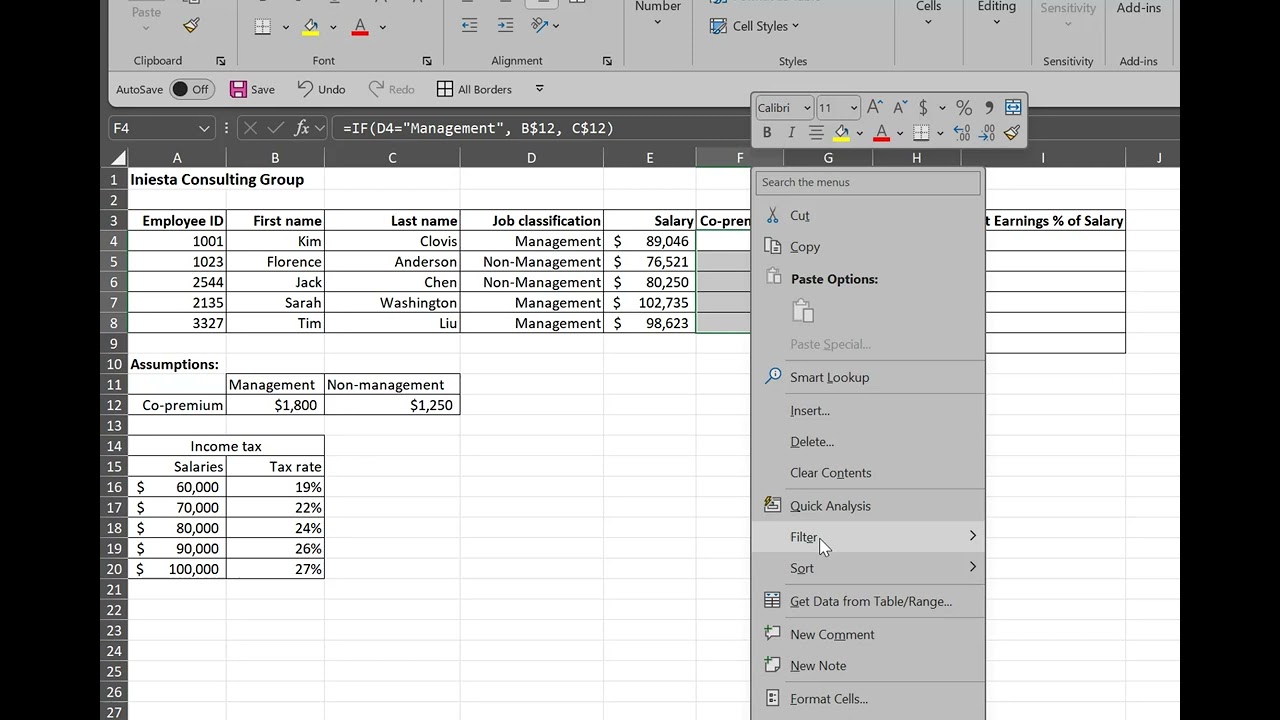Apply Accounting dollar format in mini toolbar
Image resolution: width=1280 pixels, height=720 pixels.
pyautogui.click(x=923, y=107)
